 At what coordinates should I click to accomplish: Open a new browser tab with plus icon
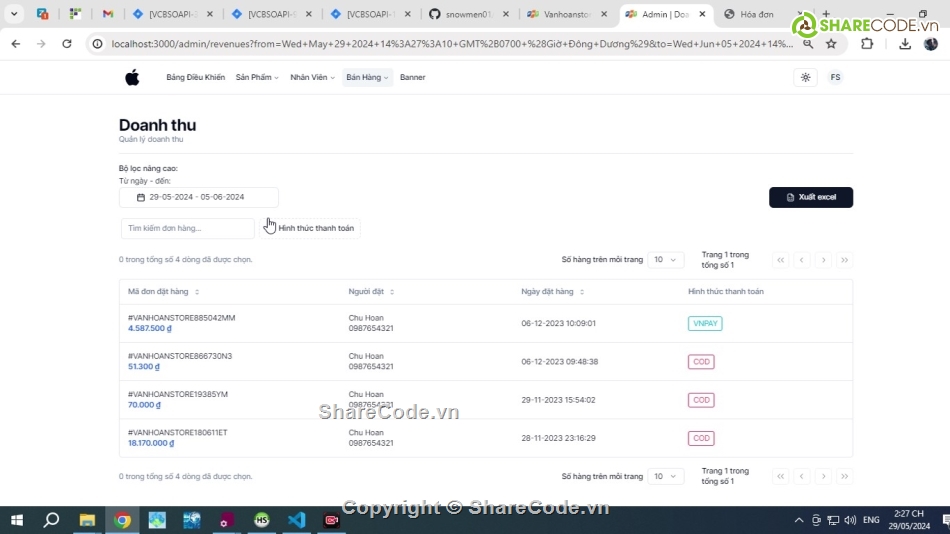(x=826, y=14)
